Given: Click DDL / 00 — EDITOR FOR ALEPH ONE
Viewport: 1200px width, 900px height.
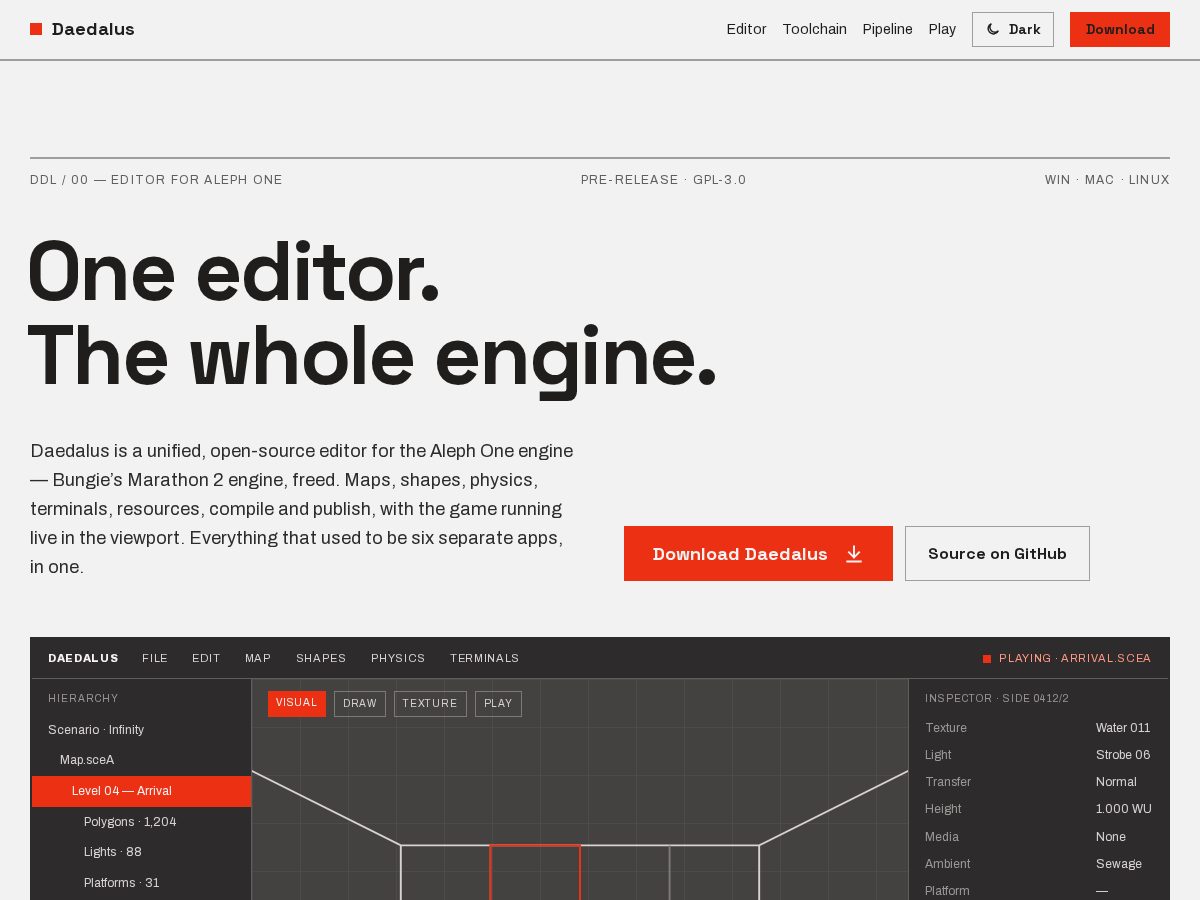Looking at the screenshot, I should tap(156, 180).
